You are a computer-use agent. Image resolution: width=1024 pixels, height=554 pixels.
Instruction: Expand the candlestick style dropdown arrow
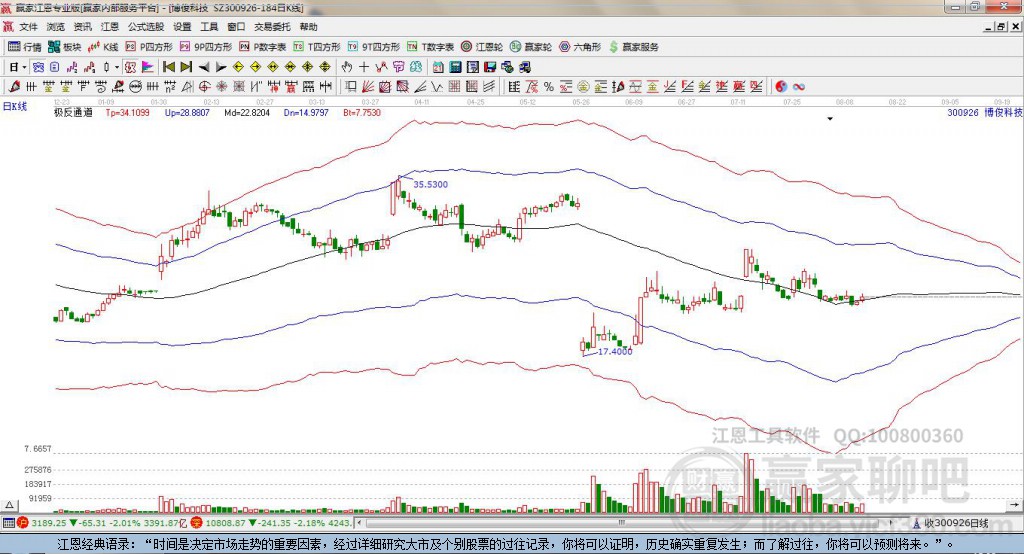click(x=117, y=67)
